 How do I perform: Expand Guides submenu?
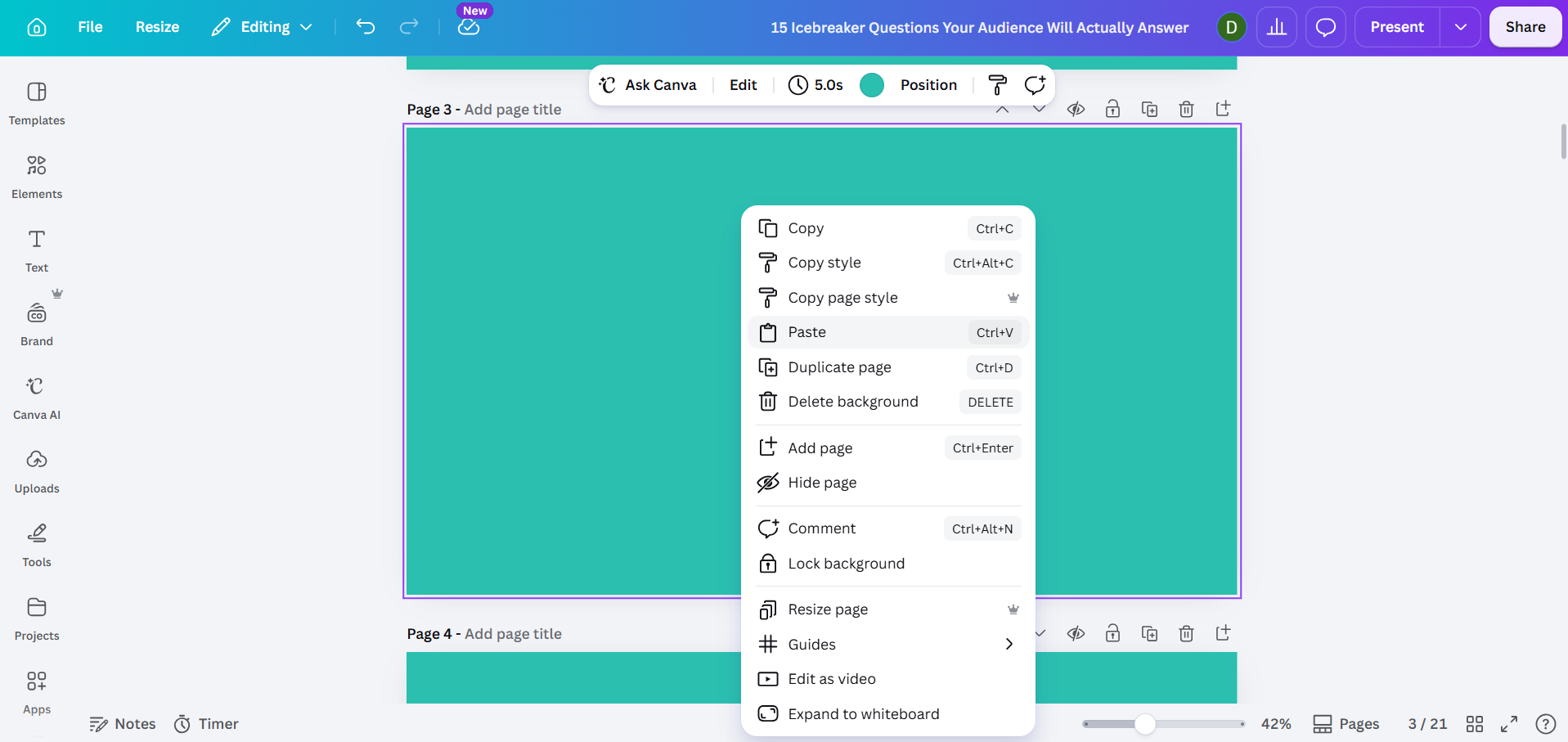pos(888,645)
